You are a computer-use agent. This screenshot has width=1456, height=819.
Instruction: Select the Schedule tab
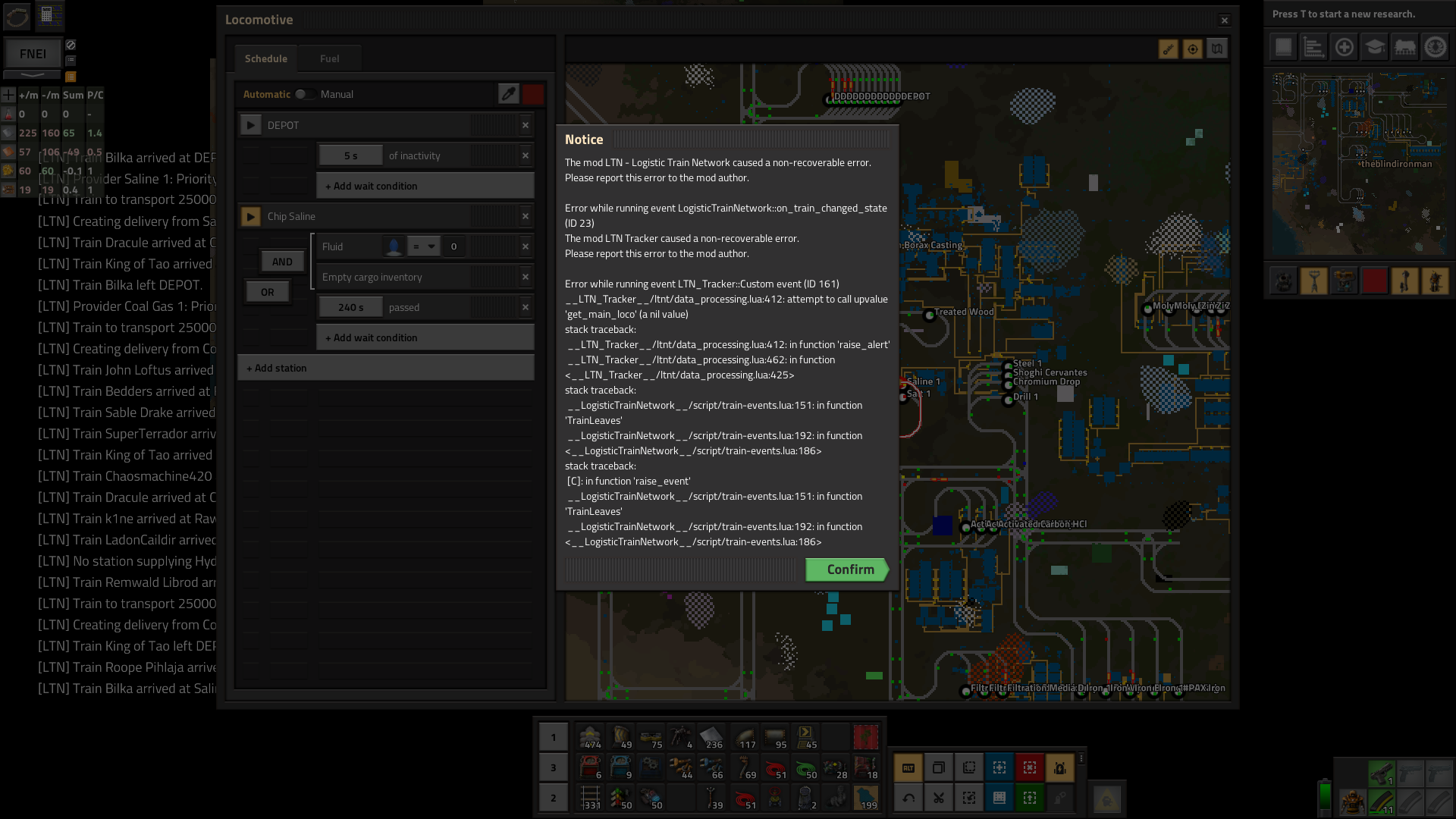point(265,58)
